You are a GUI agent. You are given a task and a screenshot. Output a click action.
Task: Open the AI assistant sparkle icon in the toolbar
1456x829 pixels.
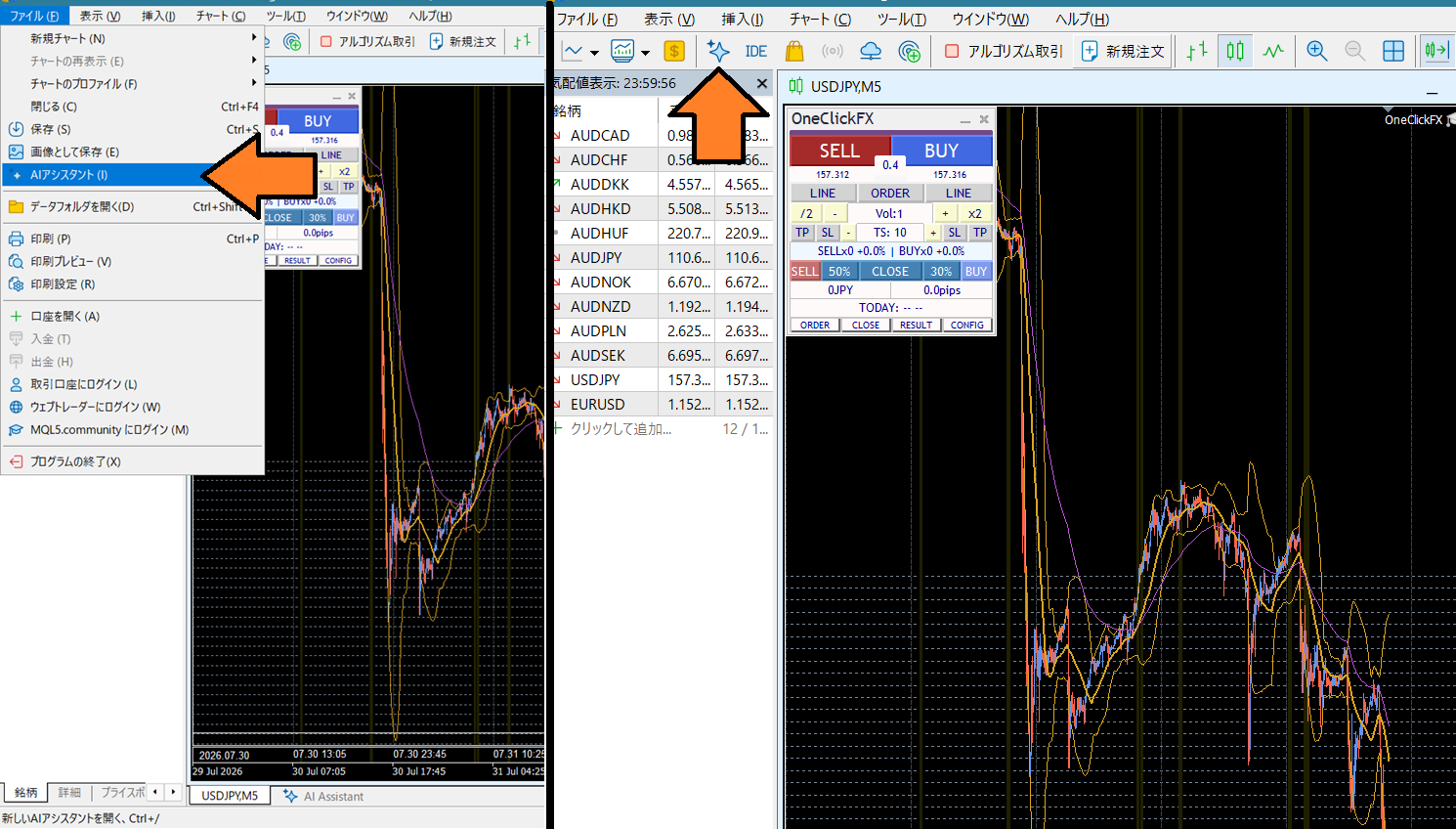(718, 51)
